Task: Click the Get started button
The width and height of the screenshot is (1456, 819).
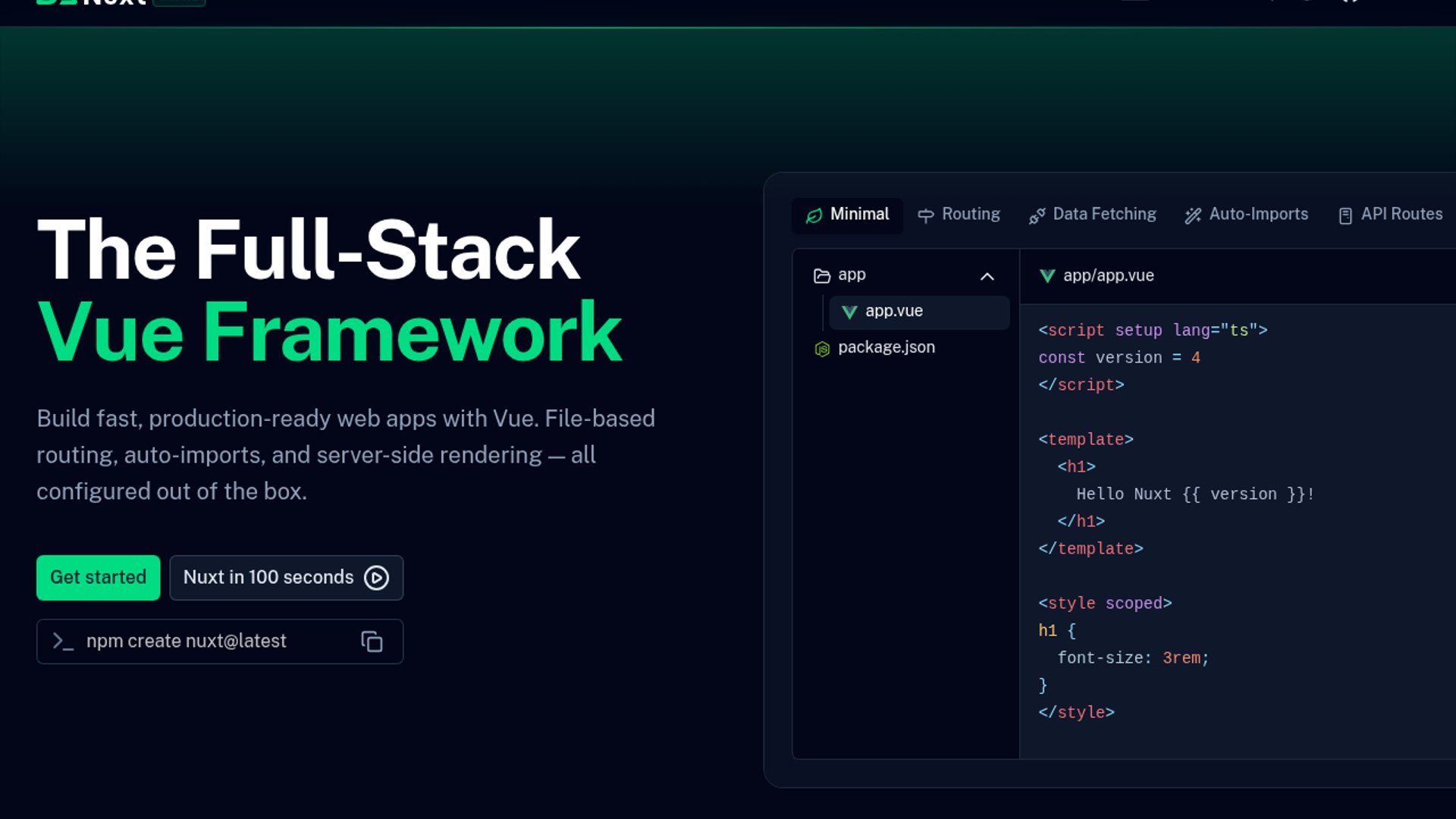Action: [98, 578]
